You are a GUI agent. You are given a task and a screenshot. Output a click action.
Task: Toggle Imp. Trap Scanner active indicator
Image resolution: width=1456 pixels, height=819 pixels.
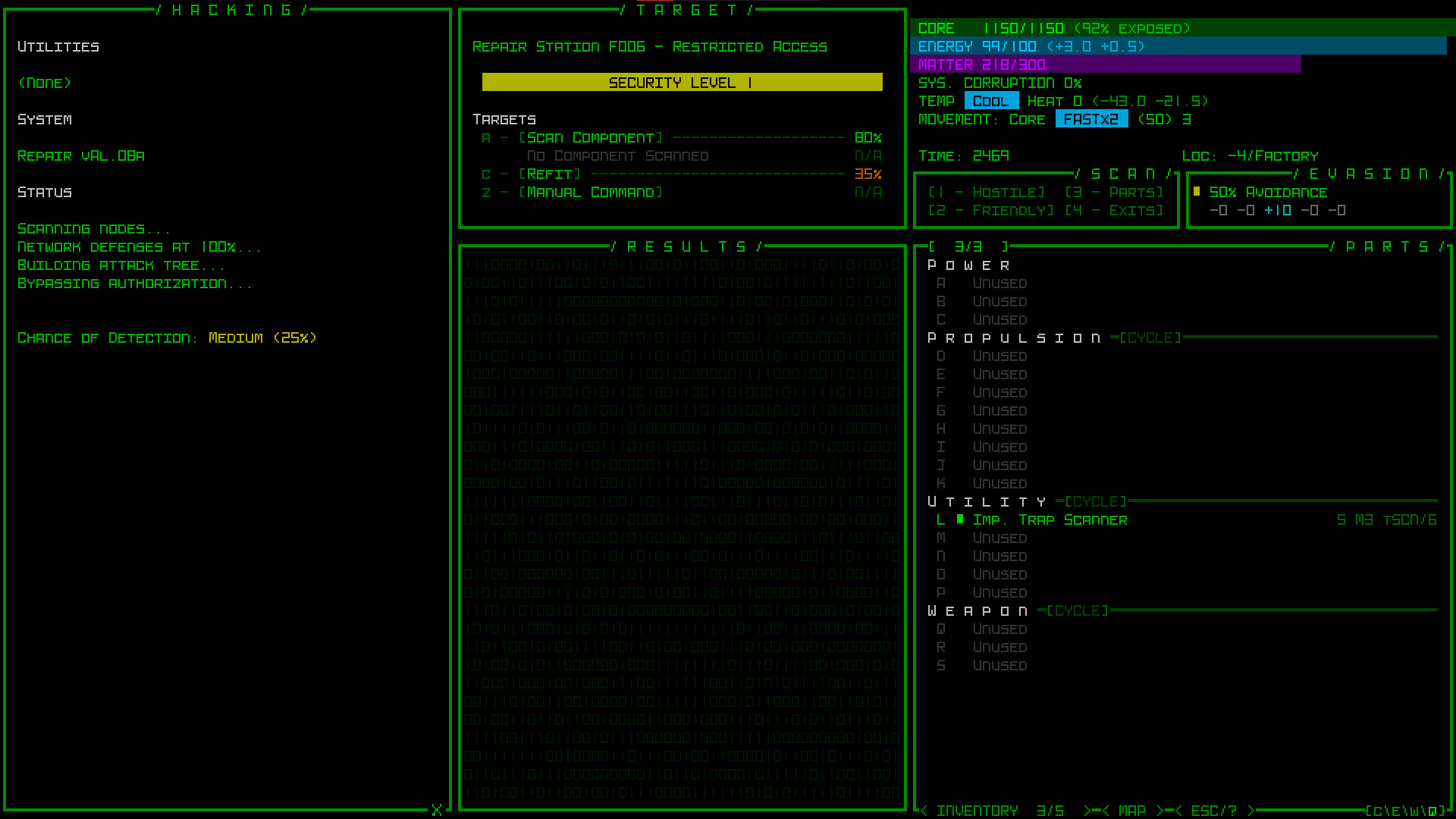click(x=960, y=519)
